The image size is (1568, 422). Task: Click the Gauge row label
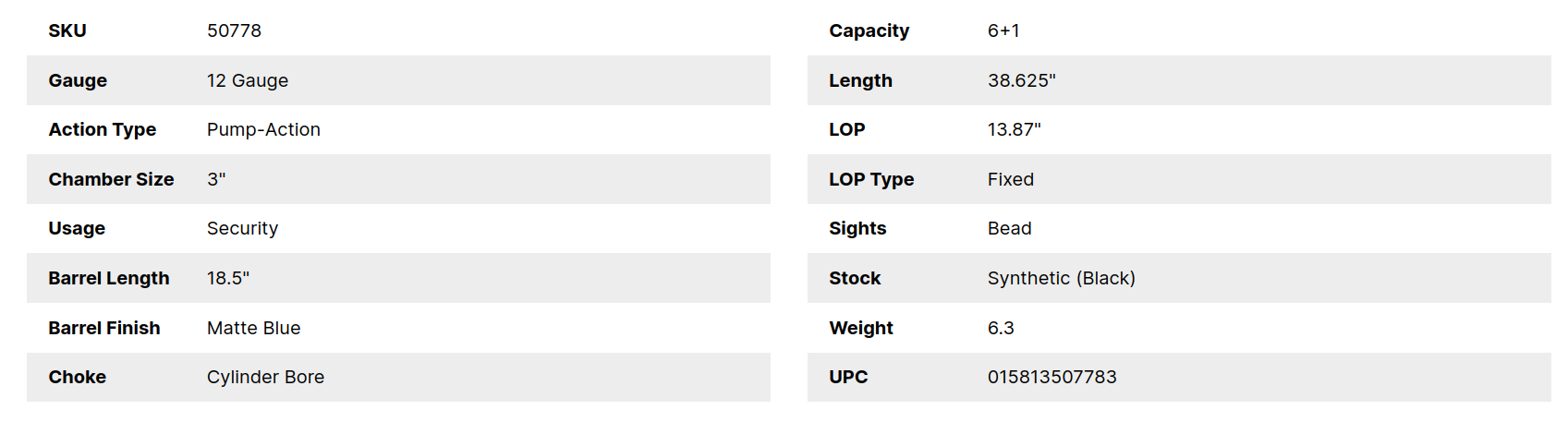pos(78,80)
